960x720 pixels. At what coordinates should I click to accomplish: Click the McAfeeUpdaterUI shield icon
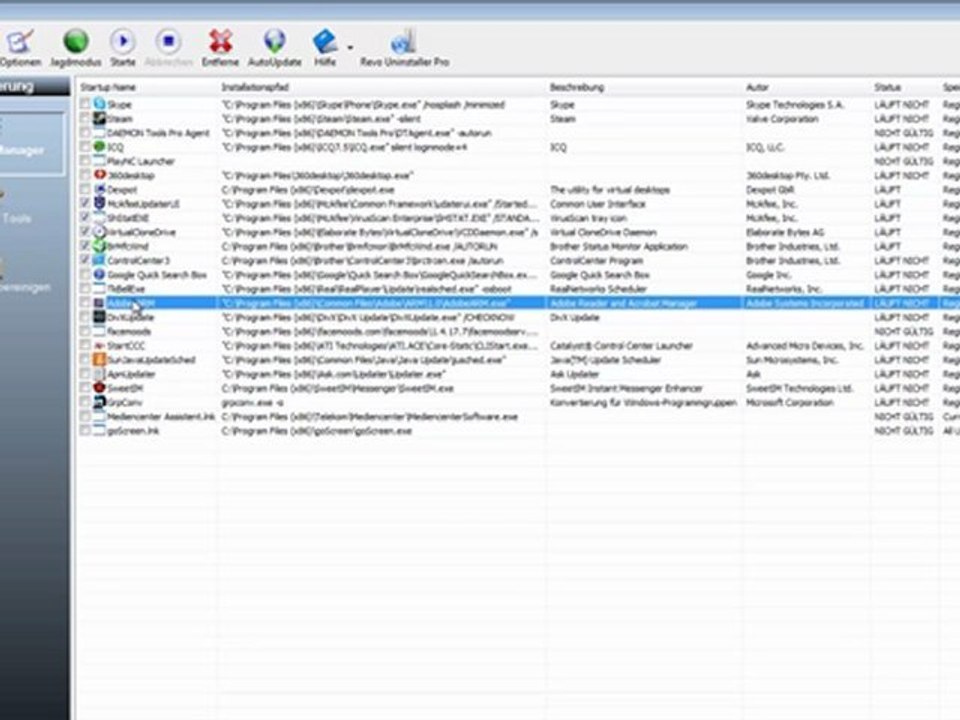(99, 203)
